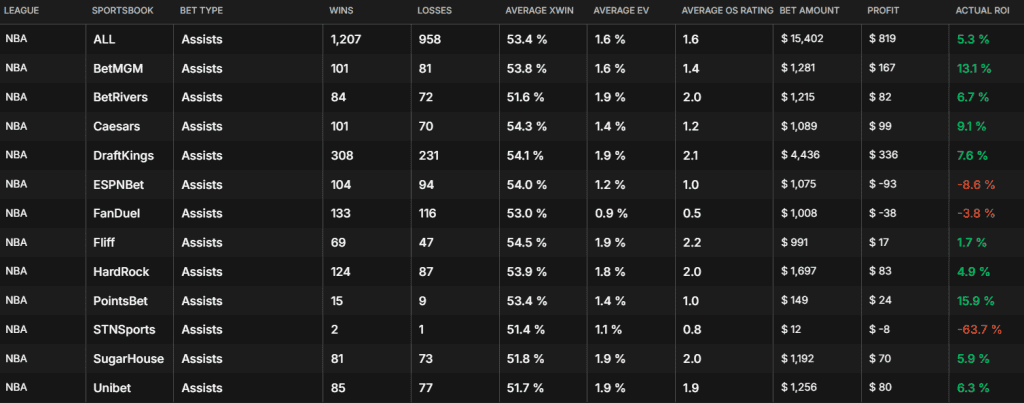This screenshot has height=403, width=1024.
Task: Select the BetMGM sportsbook name
Action: click(118, 69)
